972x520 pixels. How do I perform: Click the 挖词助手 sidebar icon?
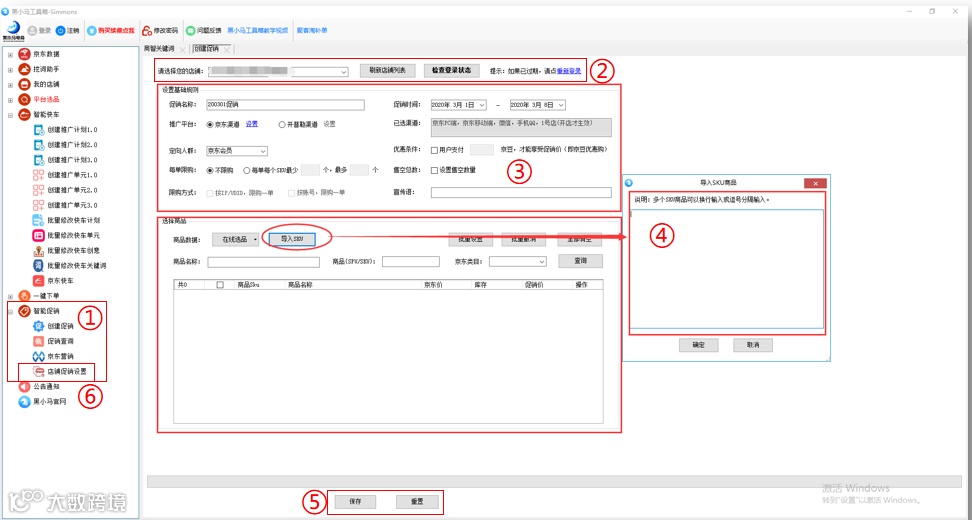tap(24, 69)
